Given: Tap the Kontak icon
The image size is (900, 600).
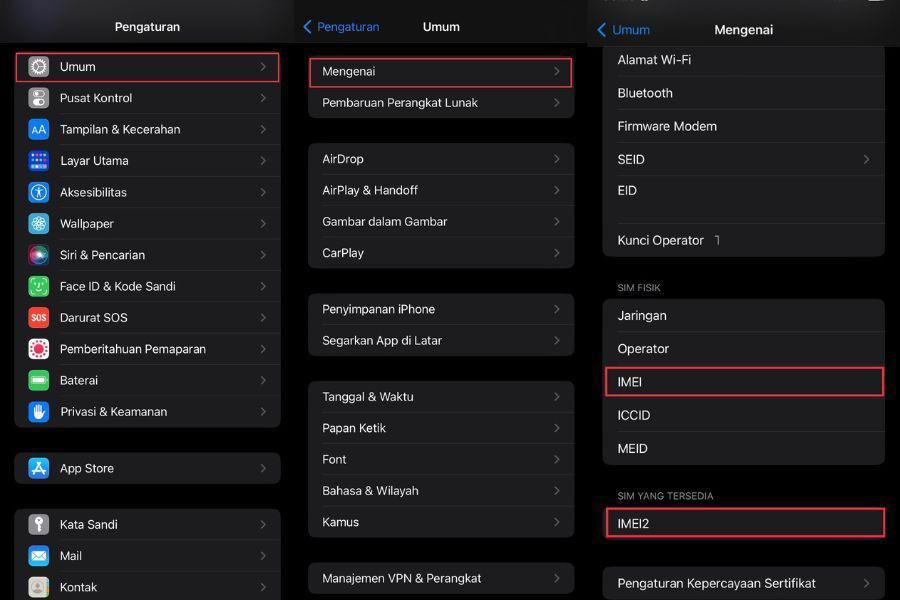Looking at the screenshot, I should [38, 587].
